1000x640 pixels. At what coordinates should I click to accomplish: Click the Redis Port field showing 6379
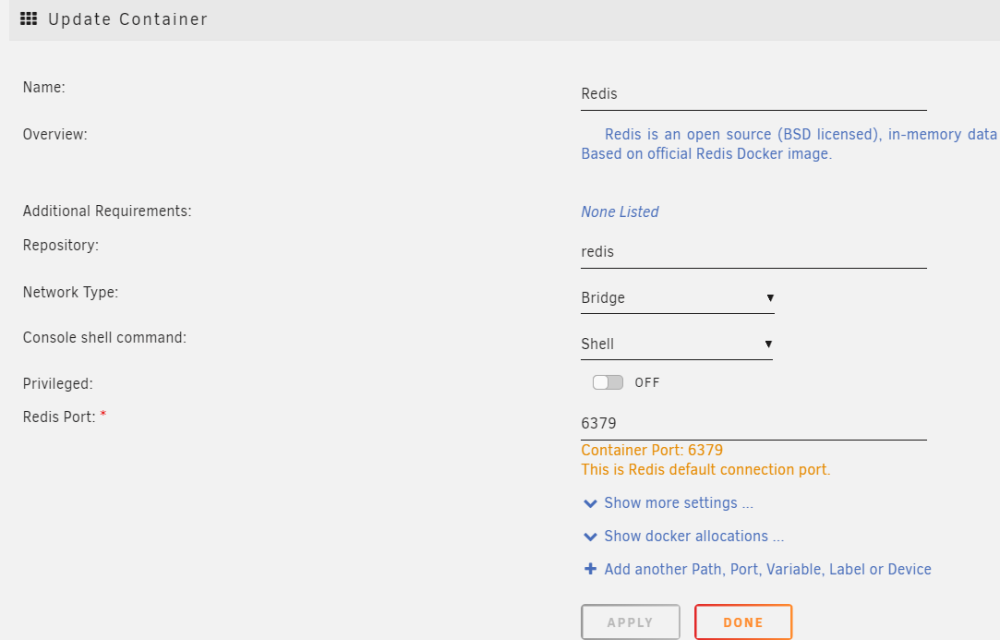click(x=753, y=424)
